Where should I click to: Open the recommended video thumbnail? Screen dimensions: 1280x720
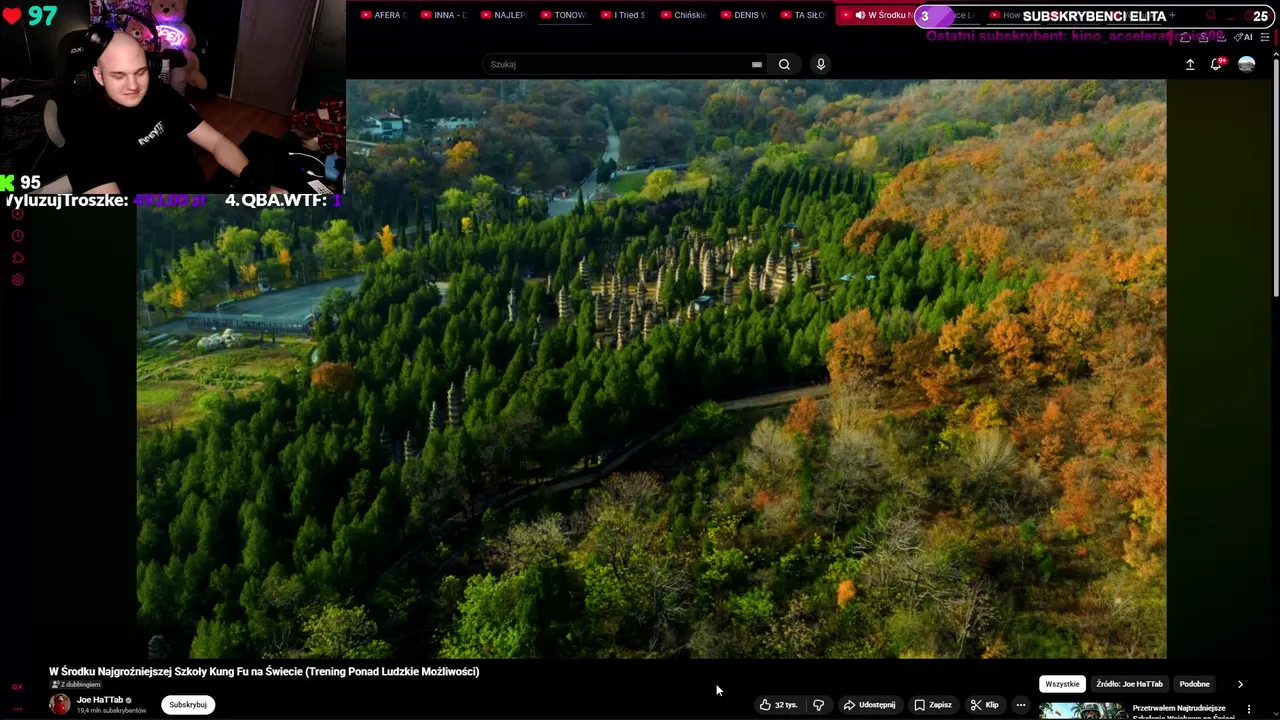click(x=1081, y=711)
